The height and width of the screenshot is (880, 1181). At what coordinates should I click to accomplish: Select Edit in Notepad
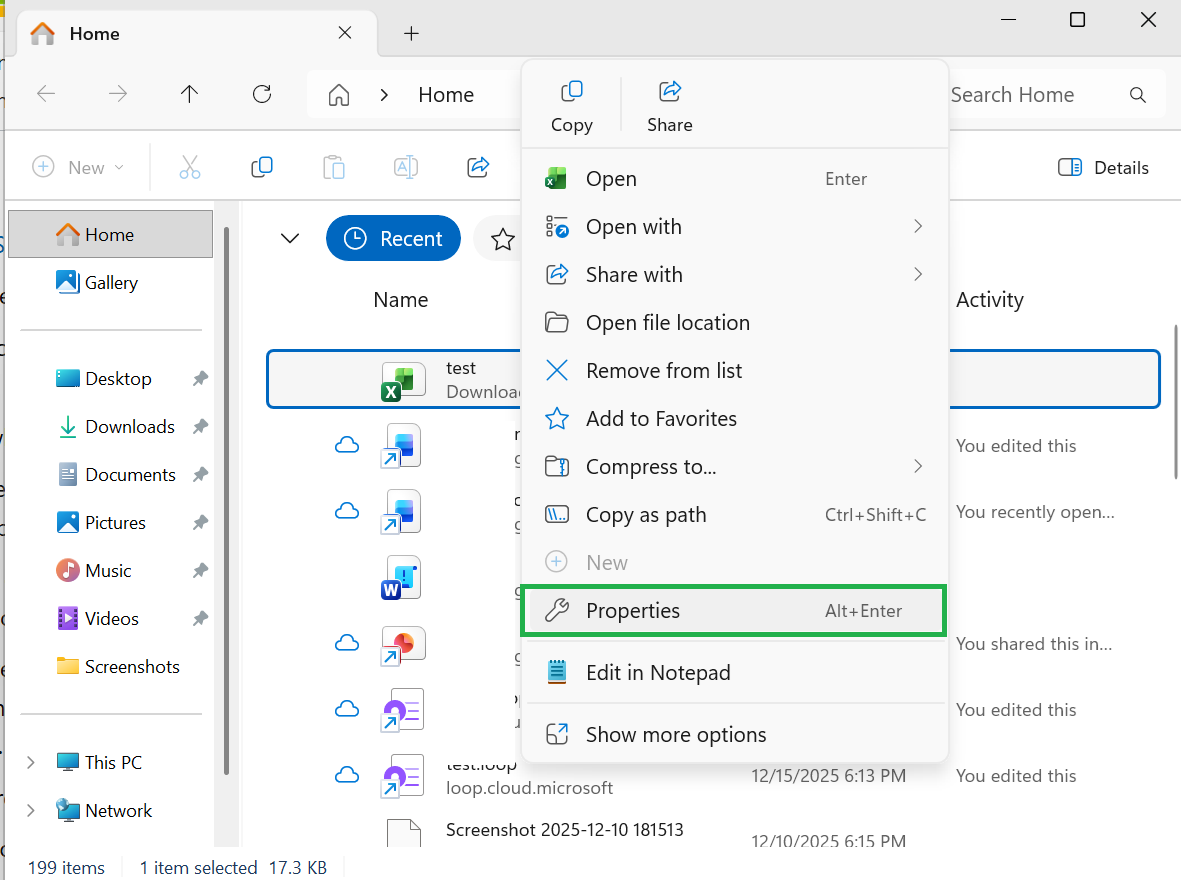[x=734, y=672]
